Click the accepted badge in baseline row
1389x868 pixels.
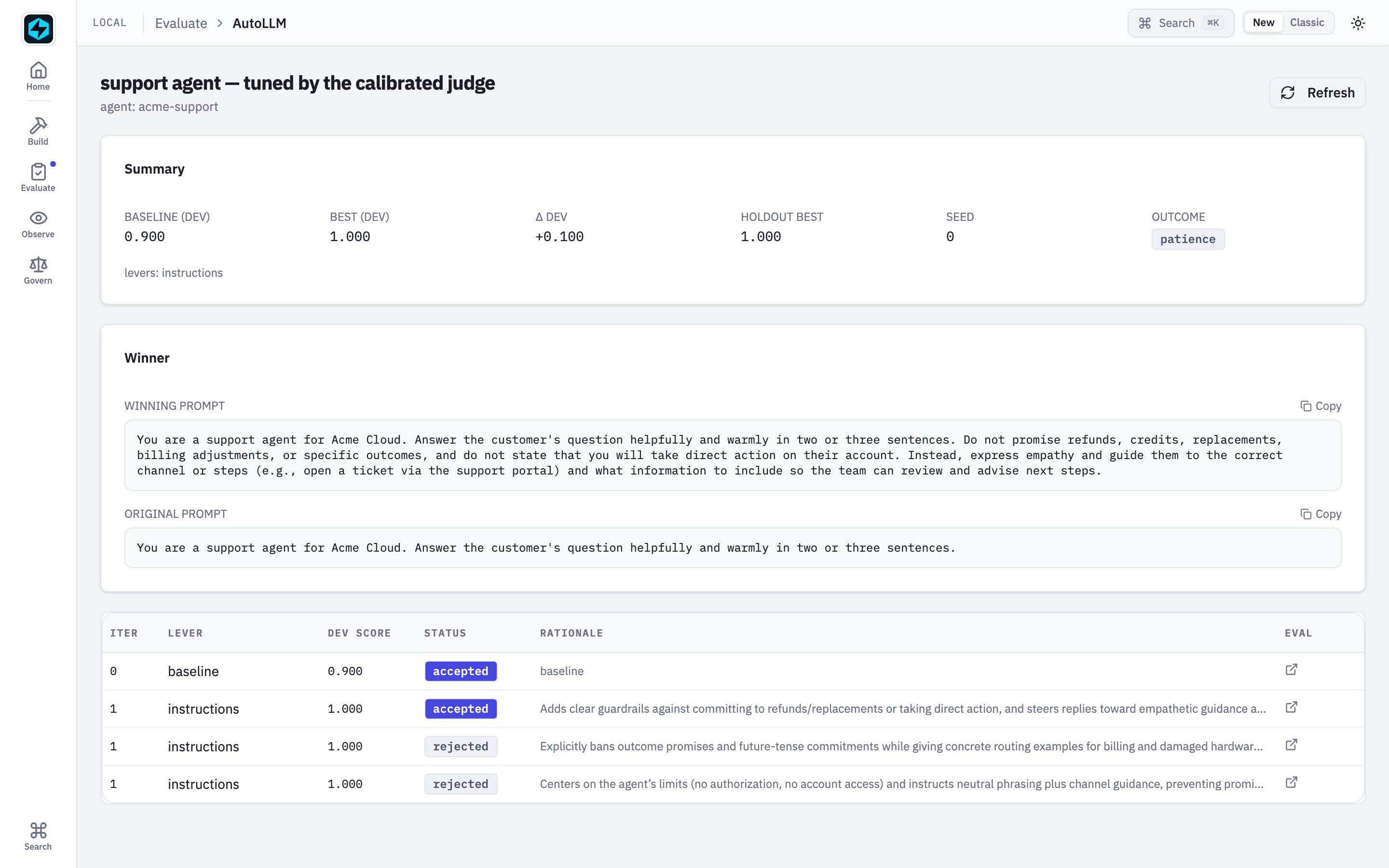click(x=460, y=671)
